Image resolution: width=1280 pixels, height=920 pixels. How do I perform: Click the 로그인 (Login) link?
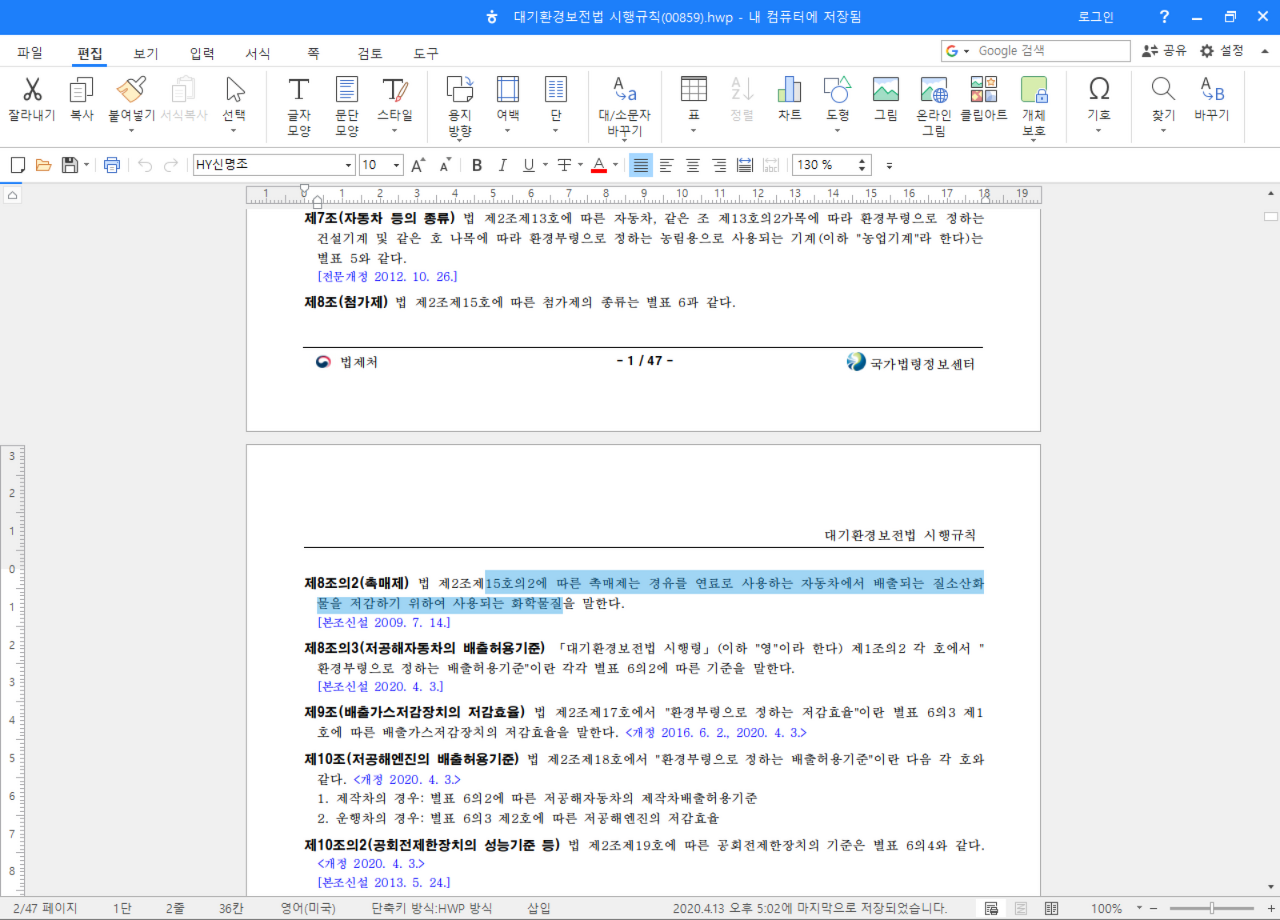pyautogui.click(x=1096, y=16)
